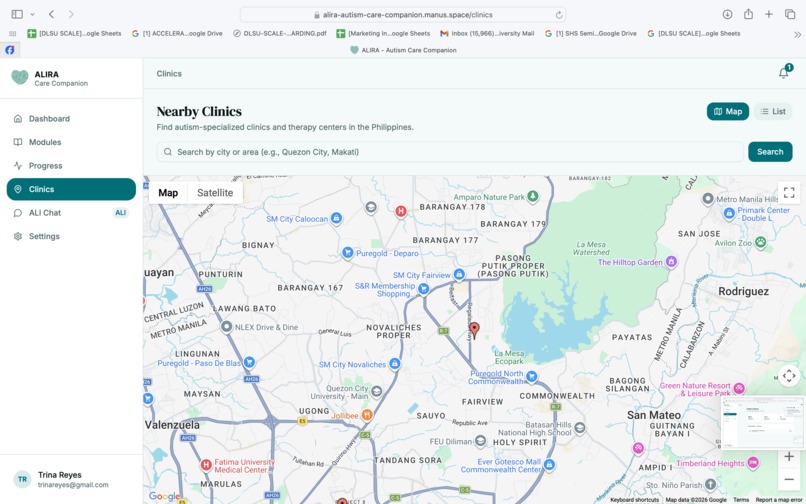Open Trina Reyes user profile

coord(71,479)
